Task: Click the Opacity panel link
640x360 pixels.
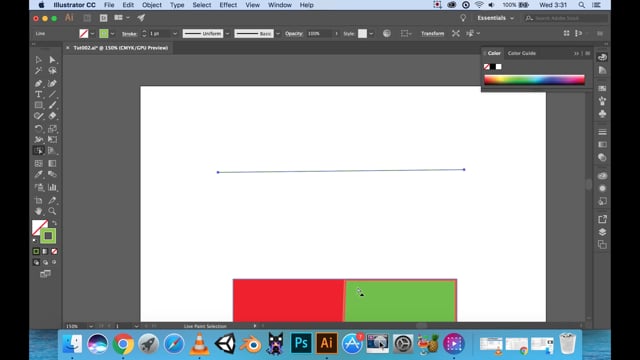Action: click(x=294, y=34)
